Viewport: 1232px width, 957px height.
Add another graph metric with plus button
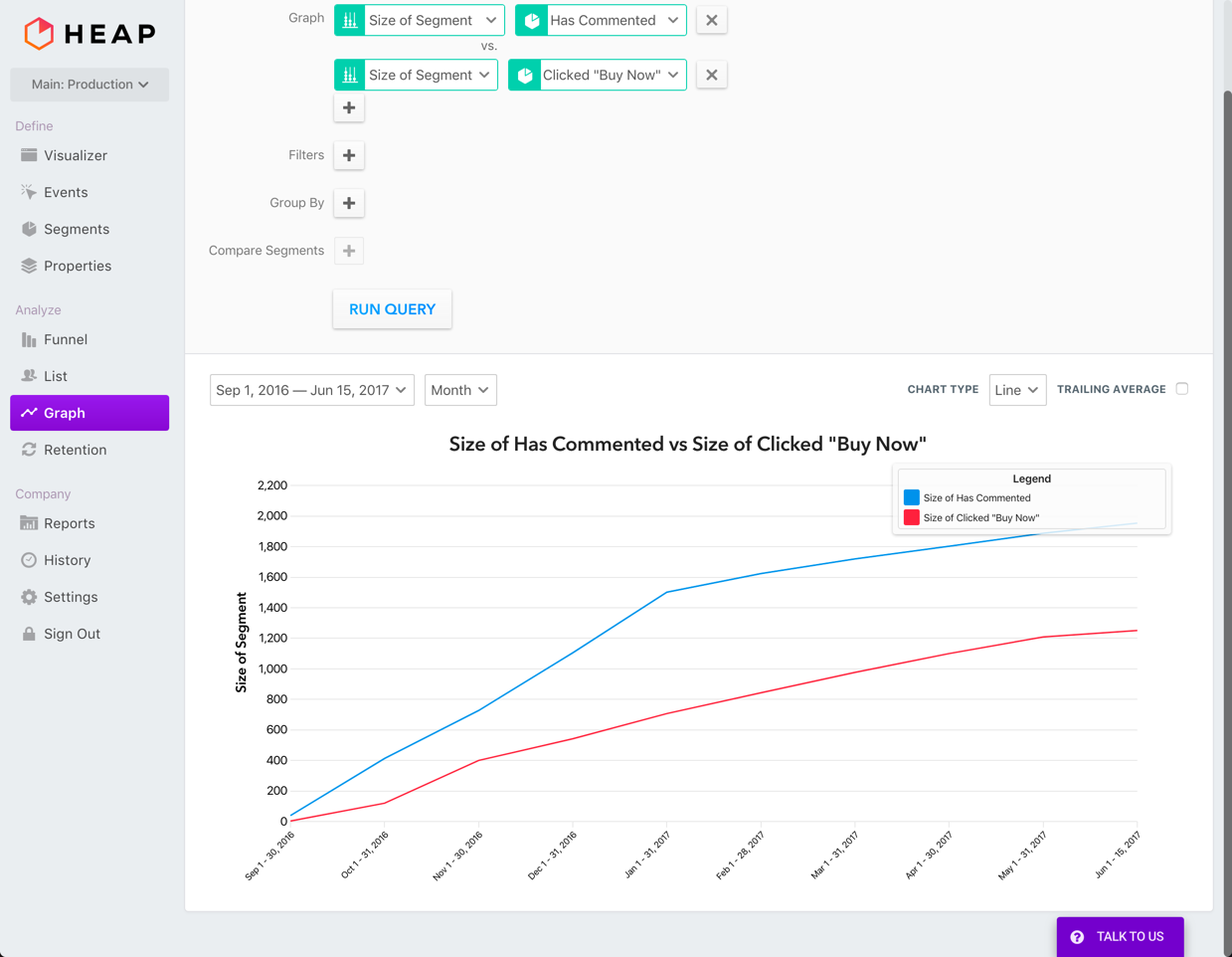[349, 107]
